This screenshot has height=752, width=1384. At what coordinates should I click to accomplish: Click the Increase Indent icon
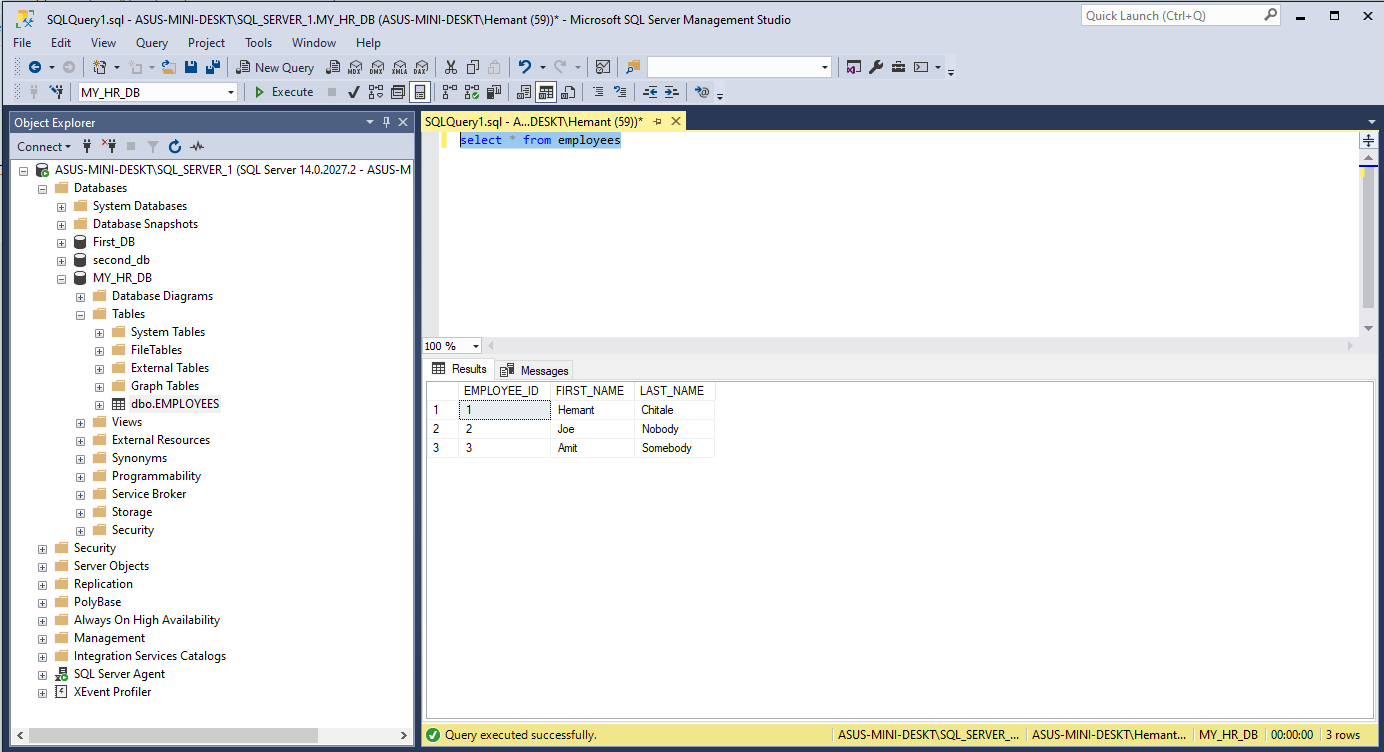point(672,92)
